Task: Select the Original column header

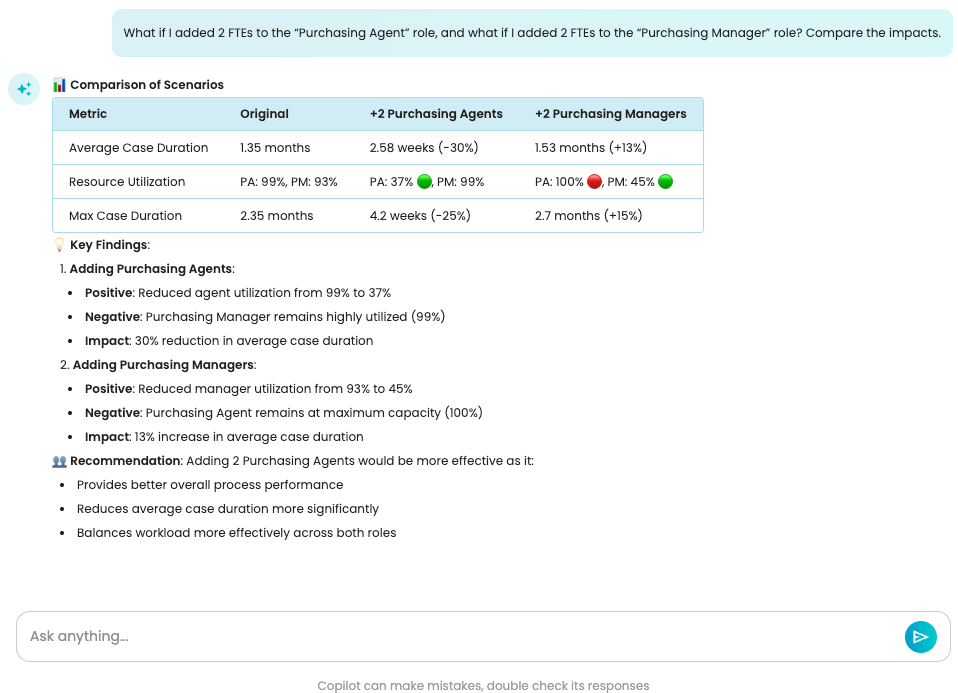Action: 264,114
